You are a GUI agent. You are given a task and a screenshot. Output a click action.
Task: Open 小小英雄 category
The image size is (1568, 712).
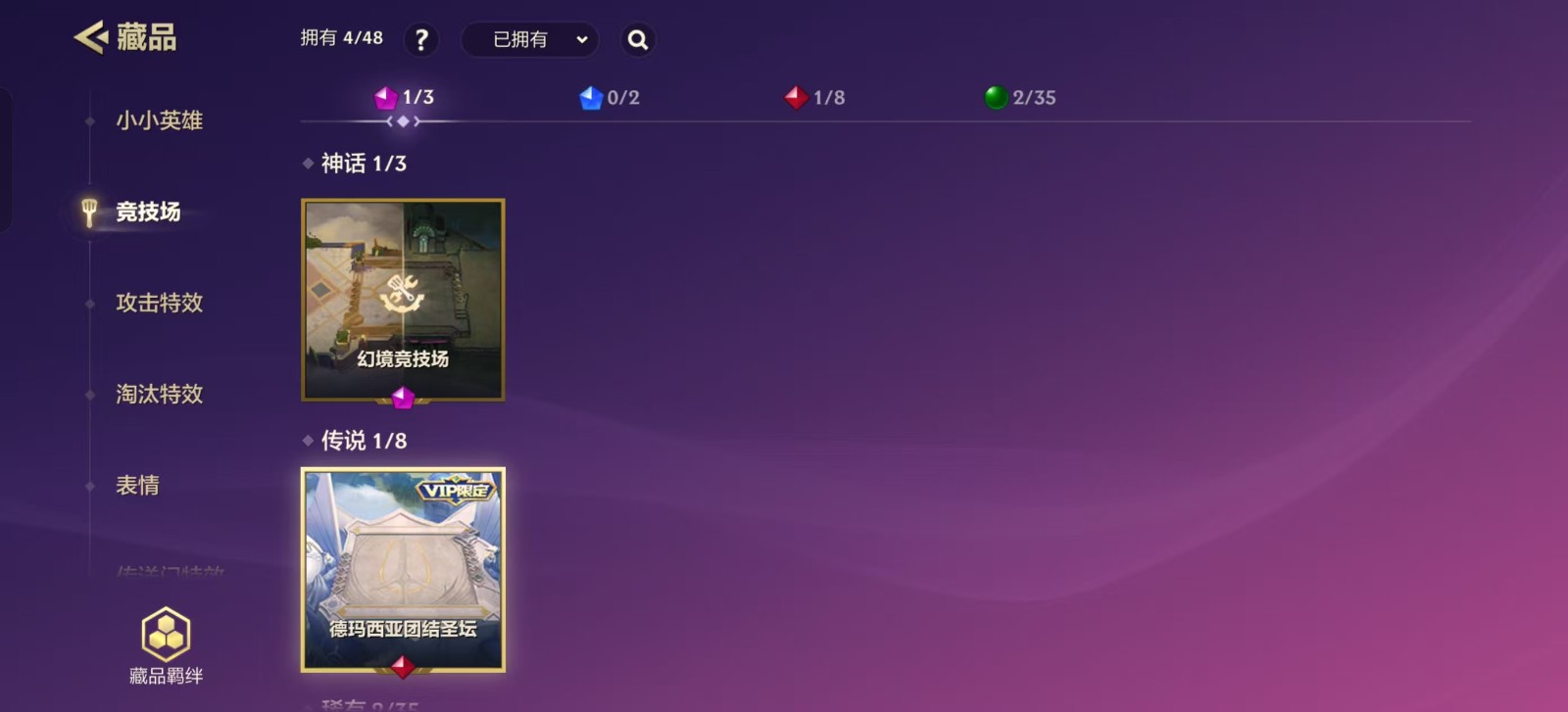click(159, 120)
